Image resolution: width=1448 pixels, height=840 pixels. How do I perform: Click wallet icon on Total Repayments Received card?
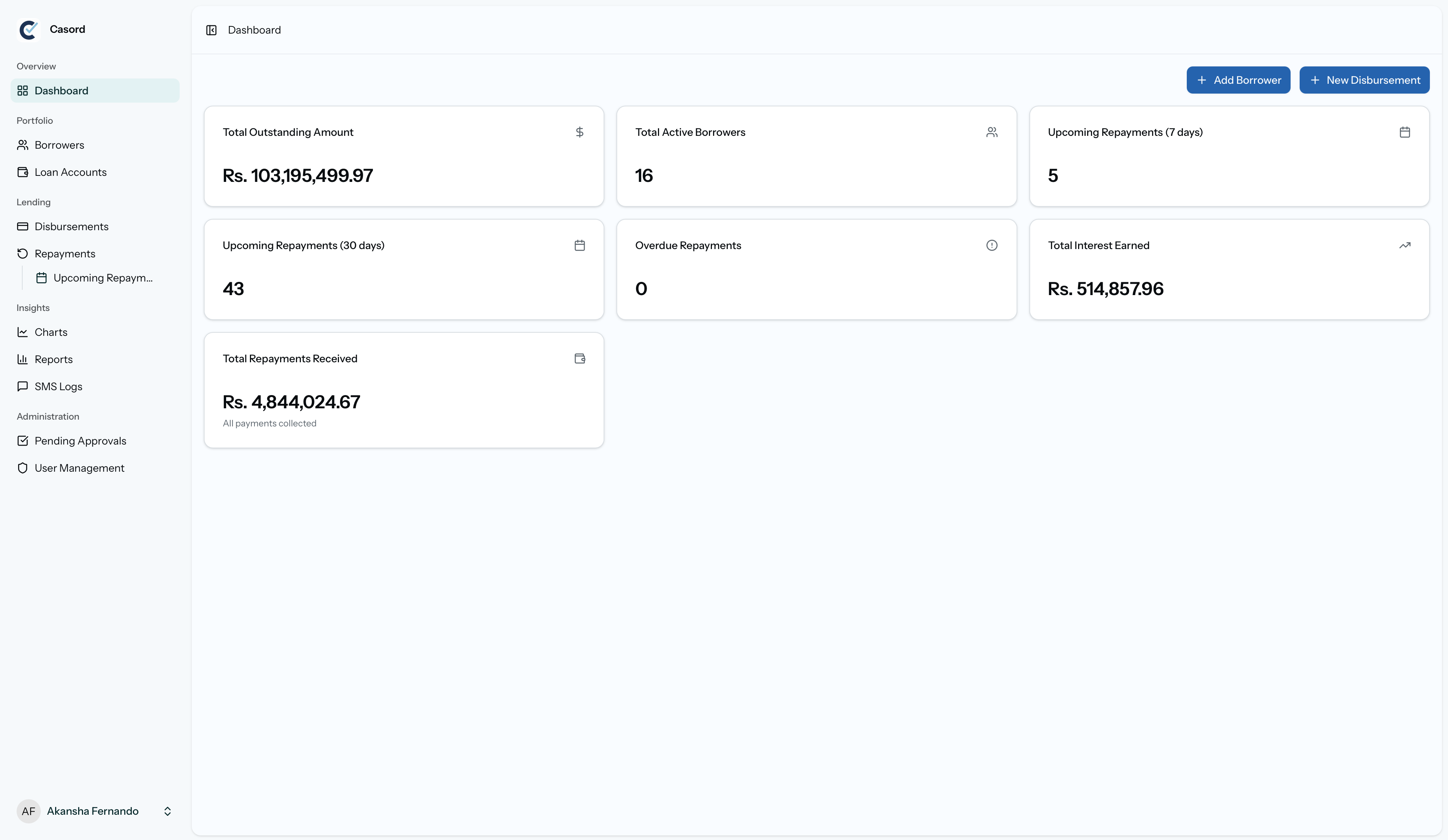[579, 358]
